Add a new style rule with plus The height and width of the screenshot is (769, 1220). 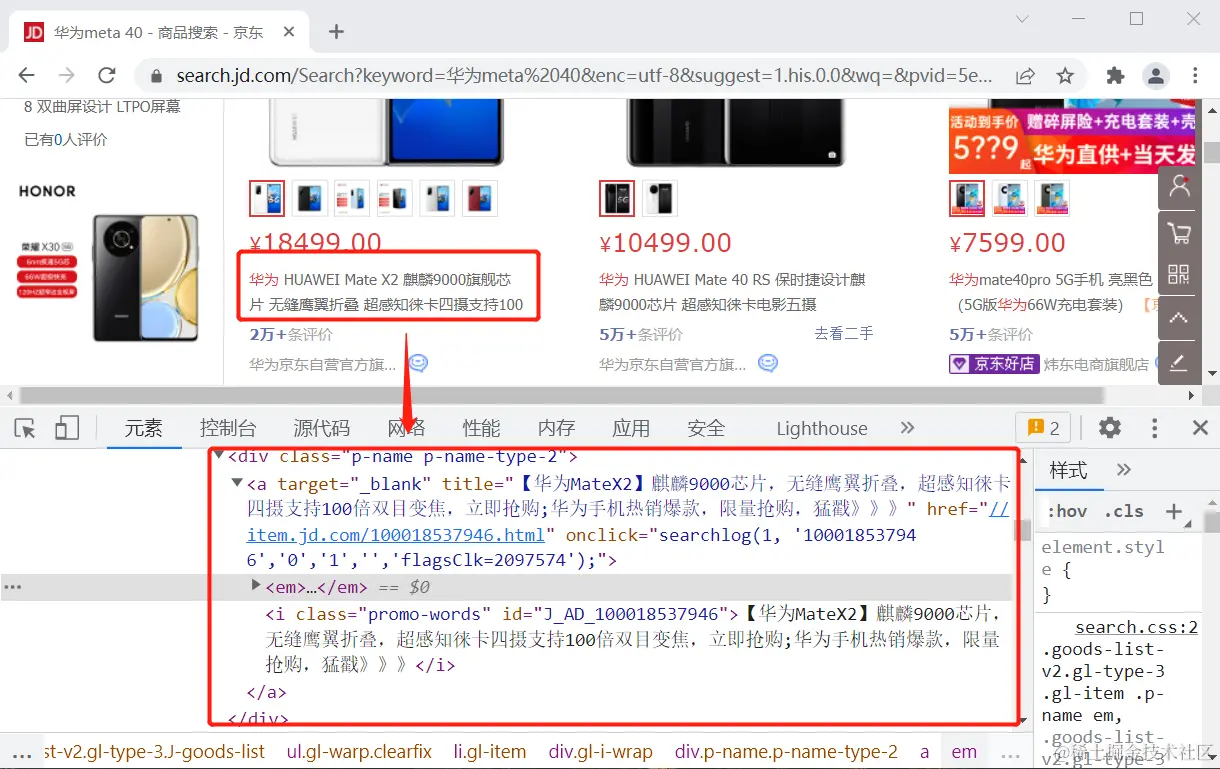click(x=1175, y=511)
